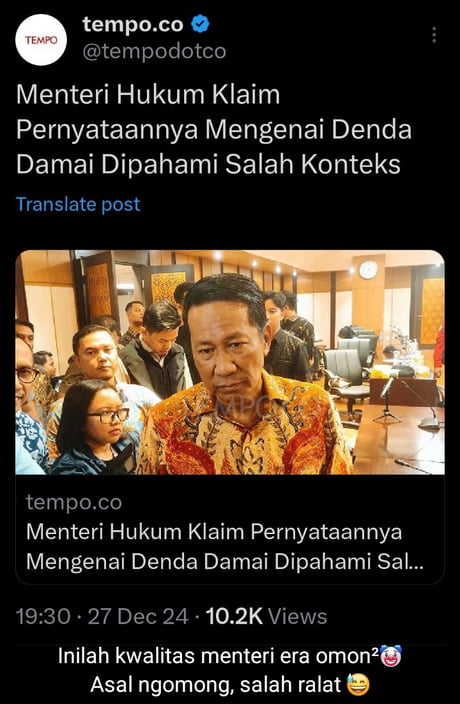Screen dimensions: 460x704
Task: Open the article preview photo
Action: [230, 362]
